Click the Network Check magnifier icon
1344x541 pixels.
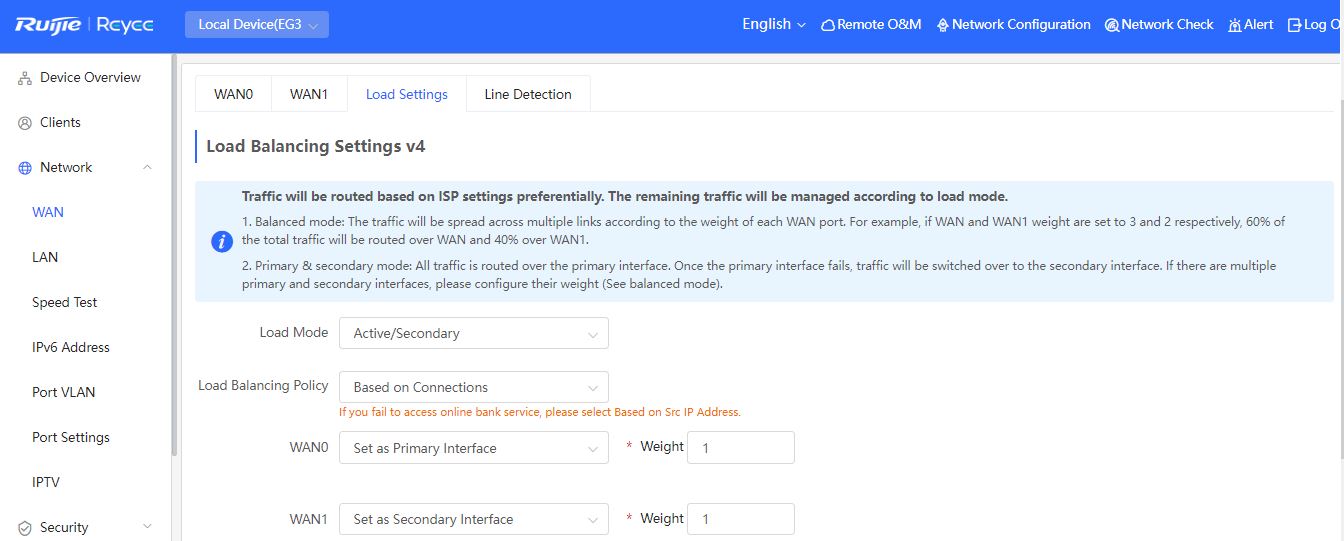tap(1112, 25)
